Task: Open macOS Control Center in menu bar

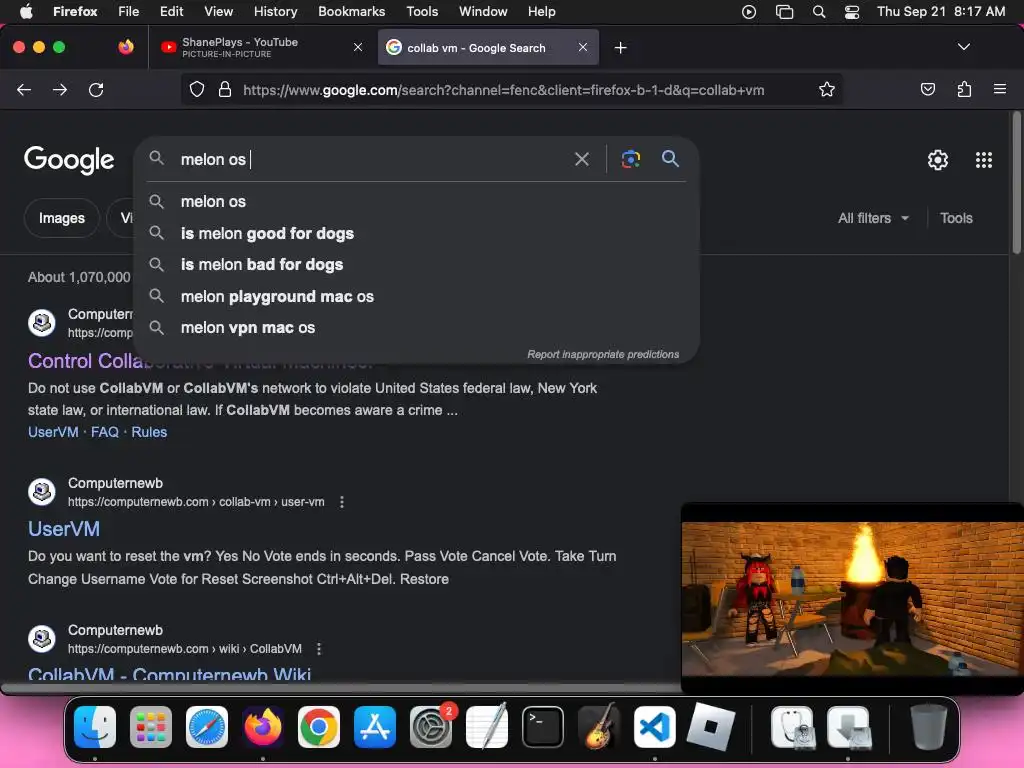Action: point(852,12)
